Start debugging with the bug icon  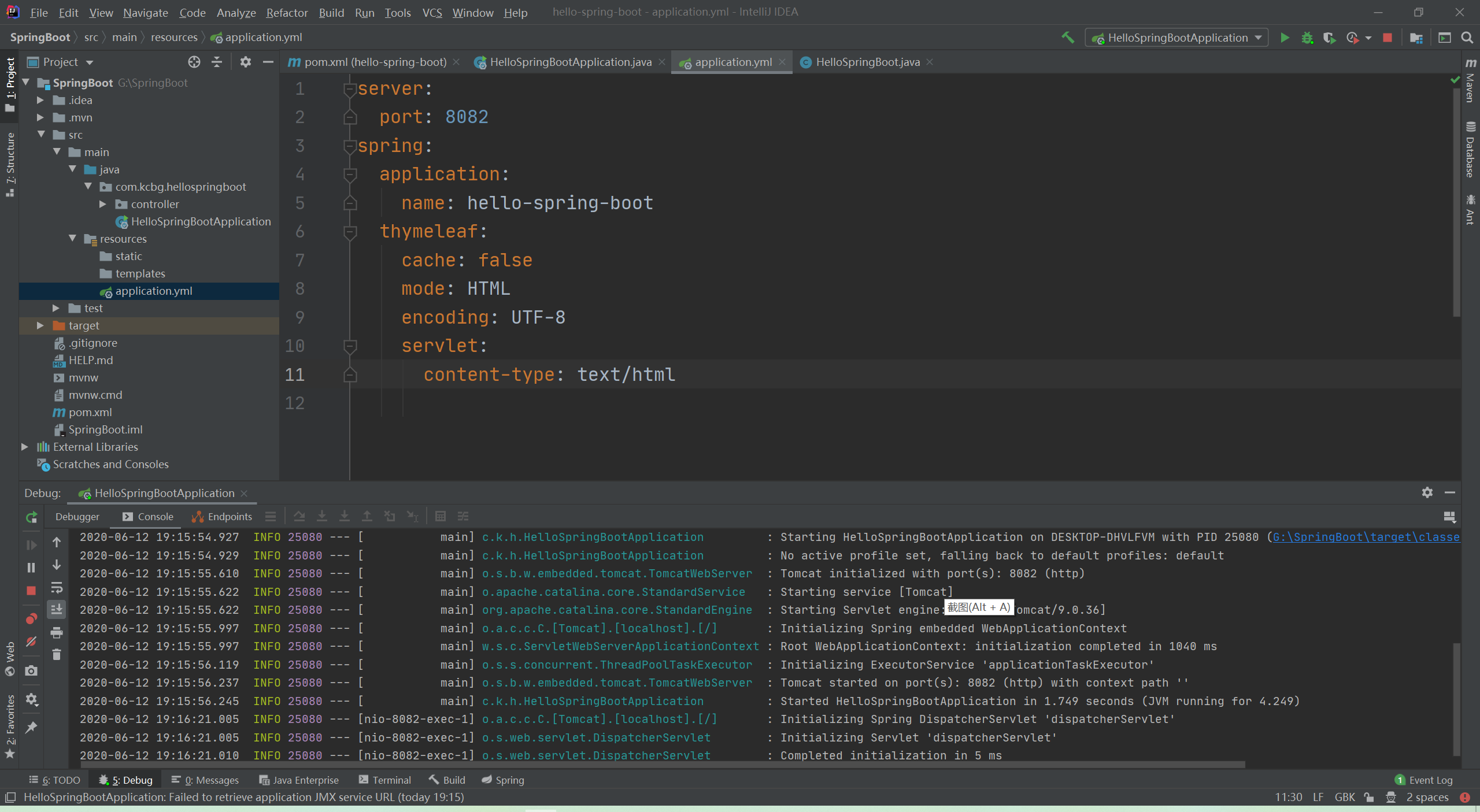(x=1307, y=38)
